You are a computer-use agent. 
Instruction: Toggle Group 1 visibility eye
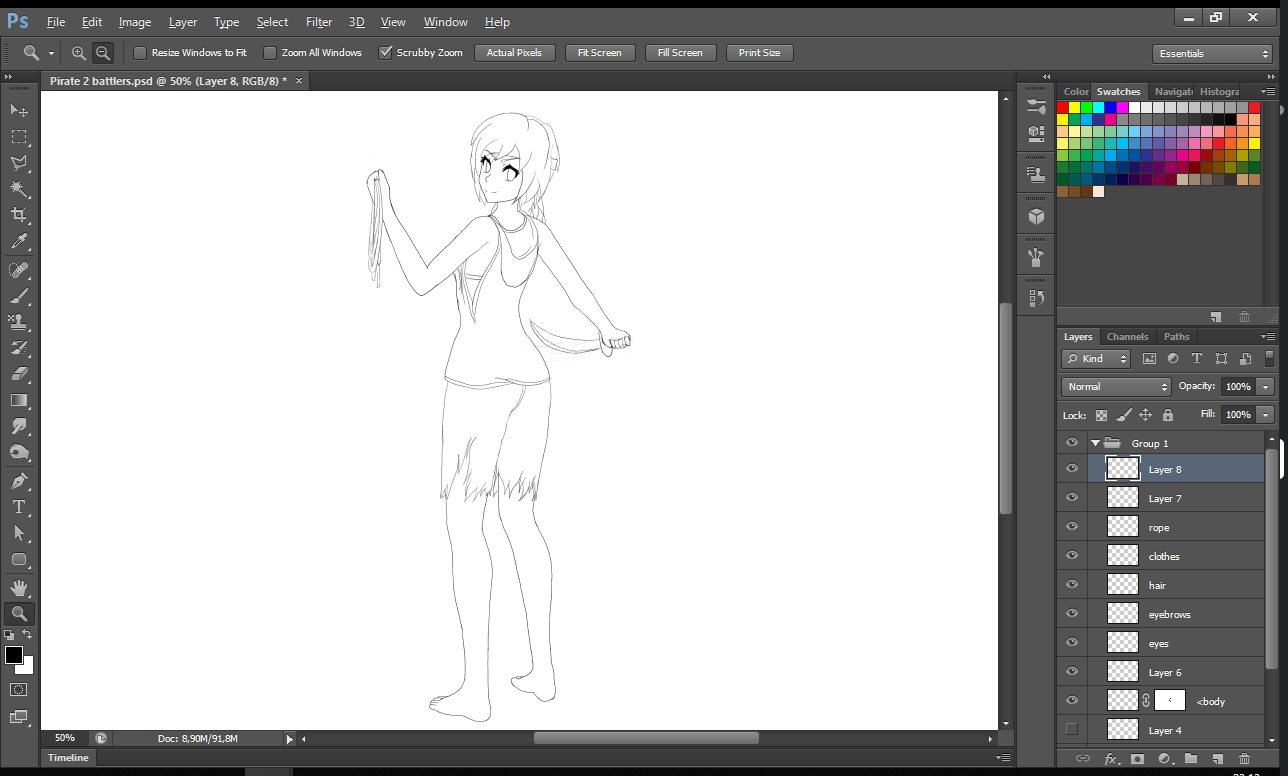(x=1072, y=442)
